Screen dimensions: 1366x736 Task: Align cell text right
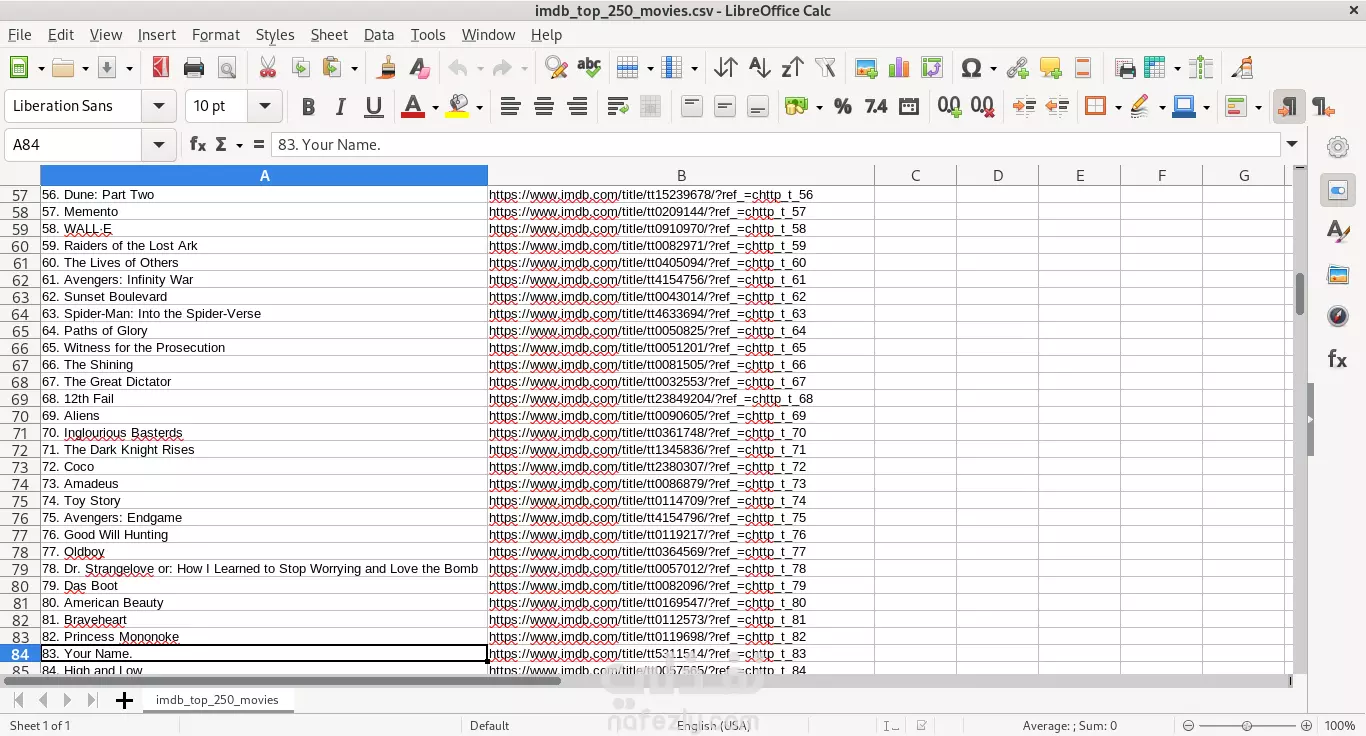577,106
